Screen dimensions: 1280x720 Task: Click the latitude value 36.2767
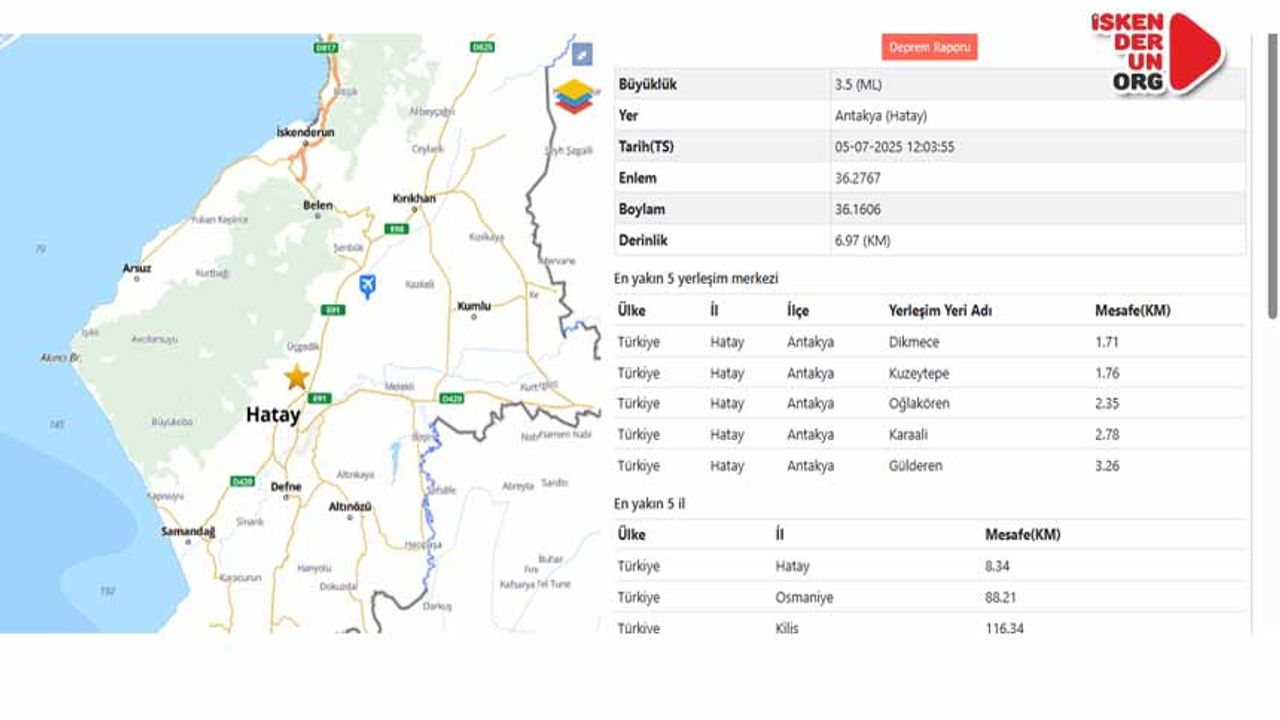pyautogui.click(x=858, y=178)
